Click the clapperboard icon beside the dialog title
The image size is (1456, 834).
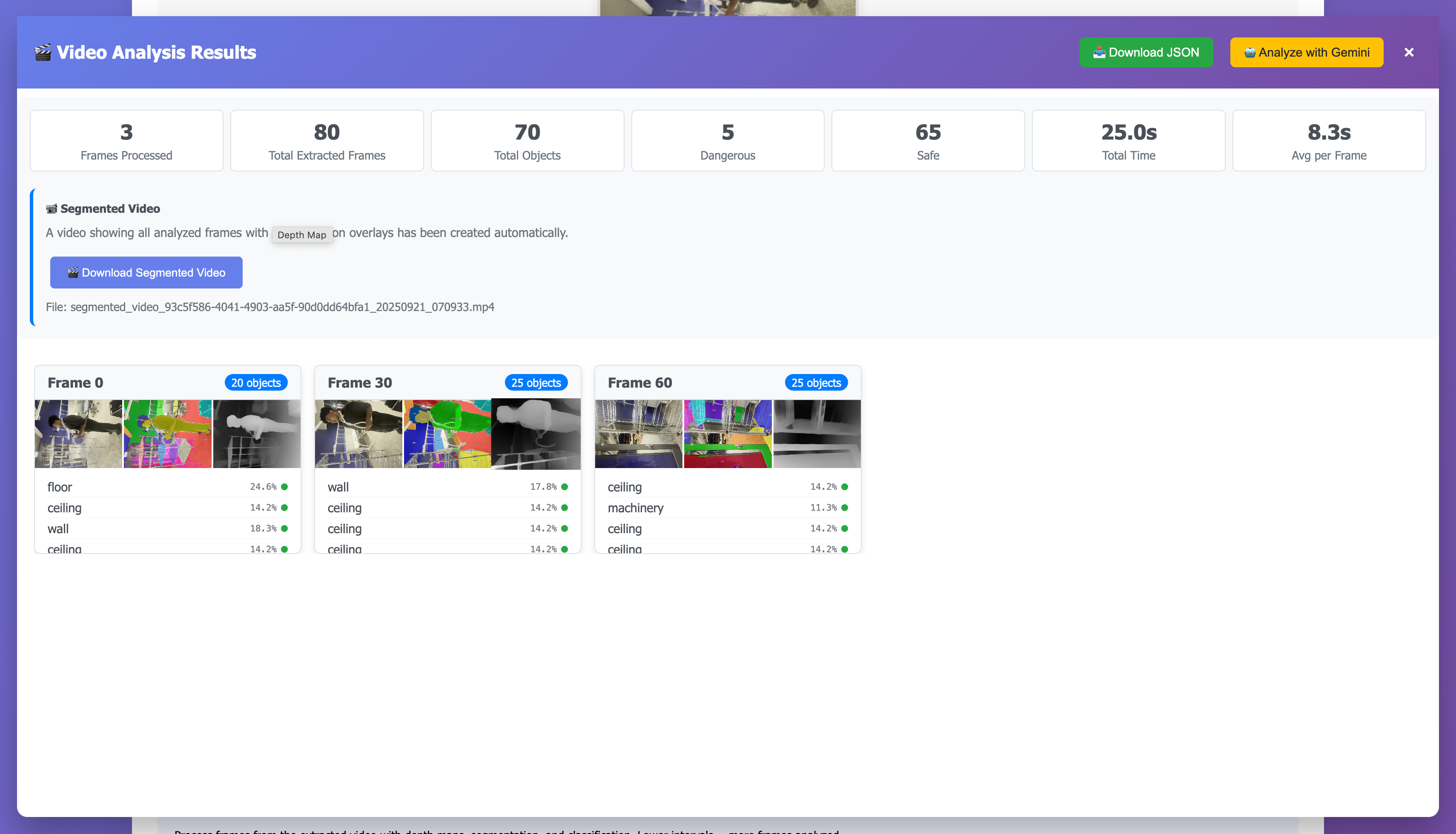click(x=43, y=52)
